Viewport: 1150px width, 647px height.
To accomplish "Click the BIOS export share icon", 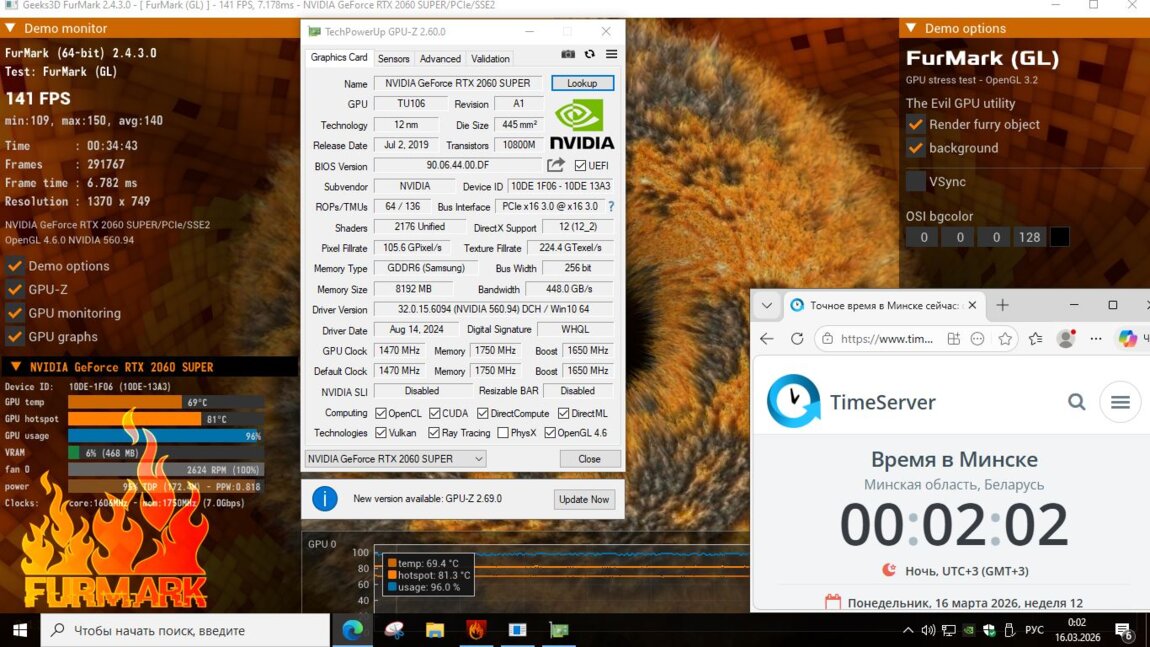I will pyautogui.click(x=556, y=166).
